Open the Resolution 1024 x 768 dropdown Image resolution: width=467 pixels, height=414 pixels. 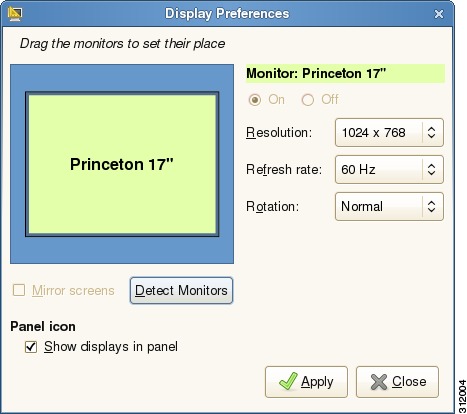(x=389, y=132)
